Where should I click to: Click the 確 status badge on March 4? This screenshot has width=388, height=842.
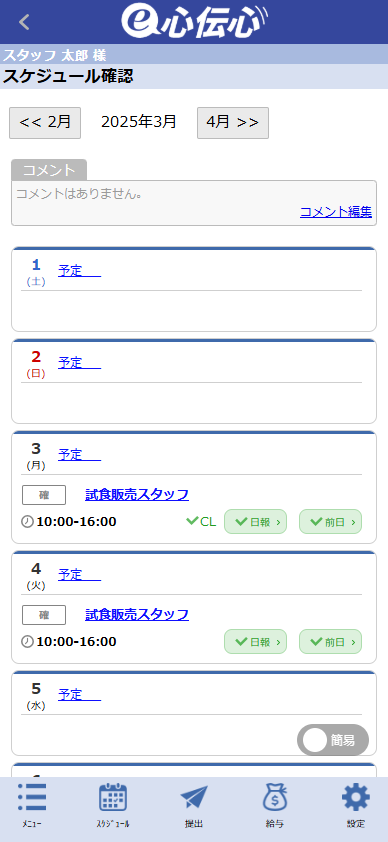[x=44, y=615]
